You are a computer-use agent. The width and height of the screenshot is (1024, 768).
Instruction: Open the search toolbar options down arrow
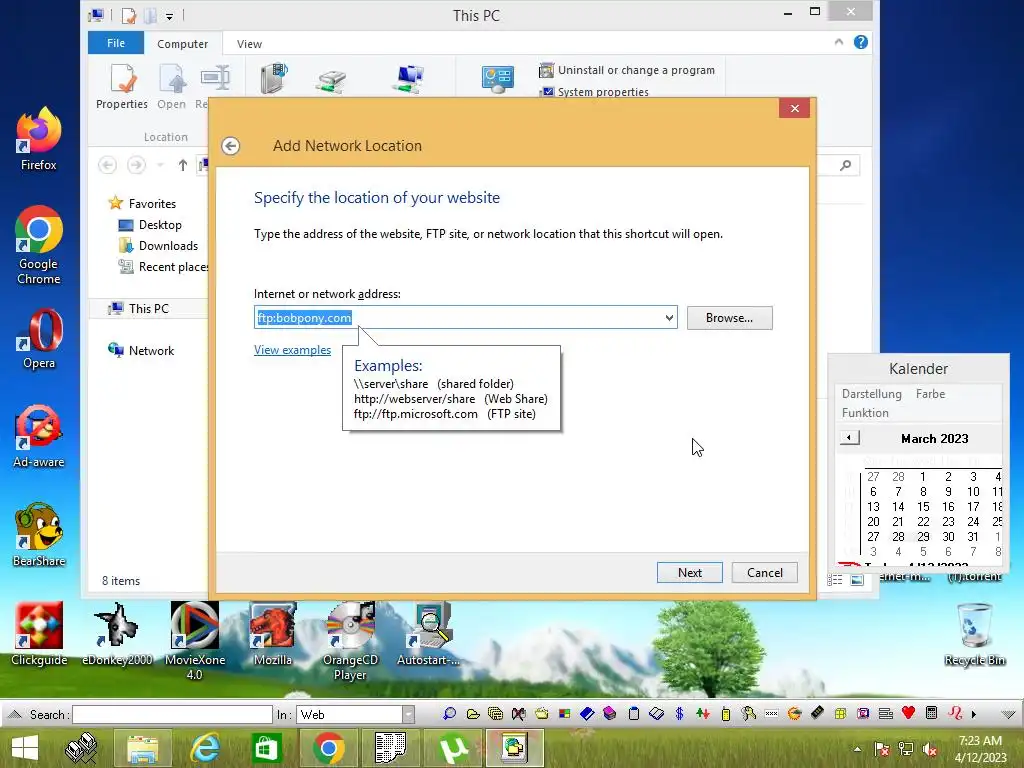[1008, 714]
